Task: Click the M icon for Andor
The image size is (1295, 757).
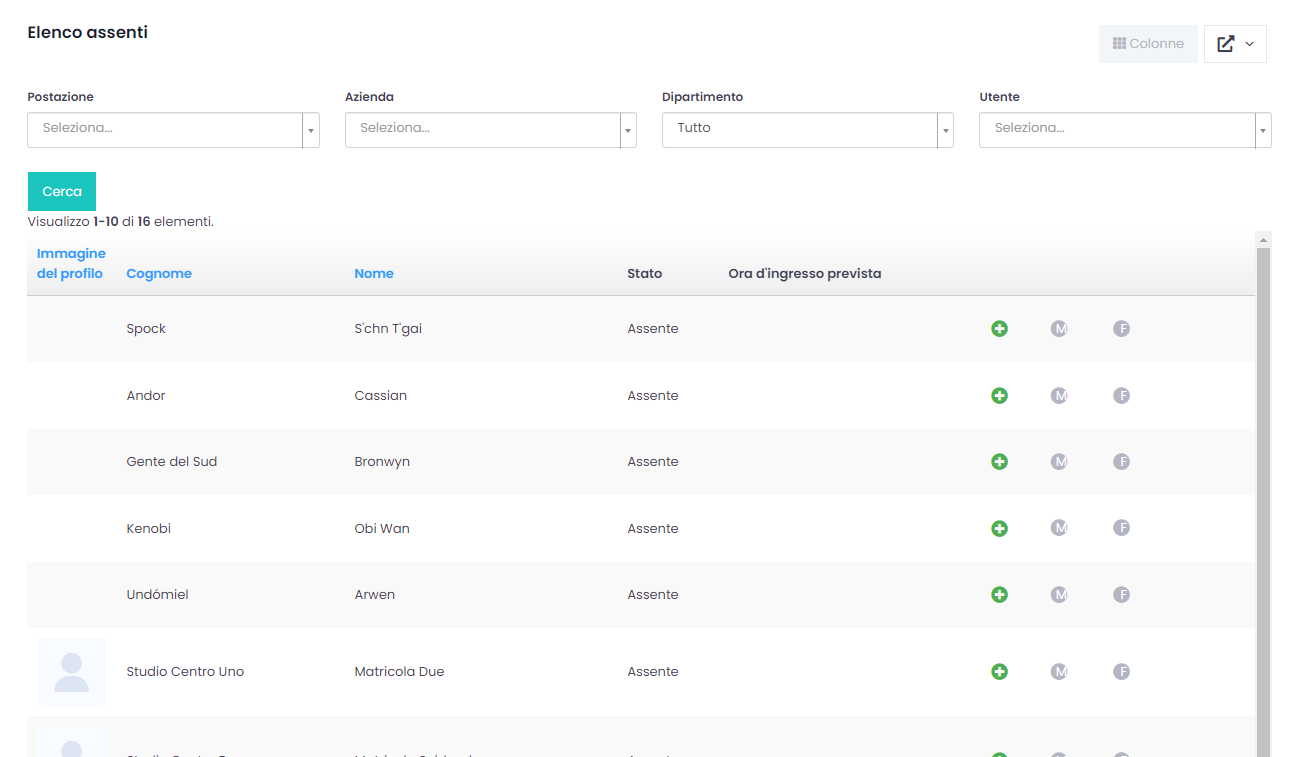Action: [x=1059, y=396]
